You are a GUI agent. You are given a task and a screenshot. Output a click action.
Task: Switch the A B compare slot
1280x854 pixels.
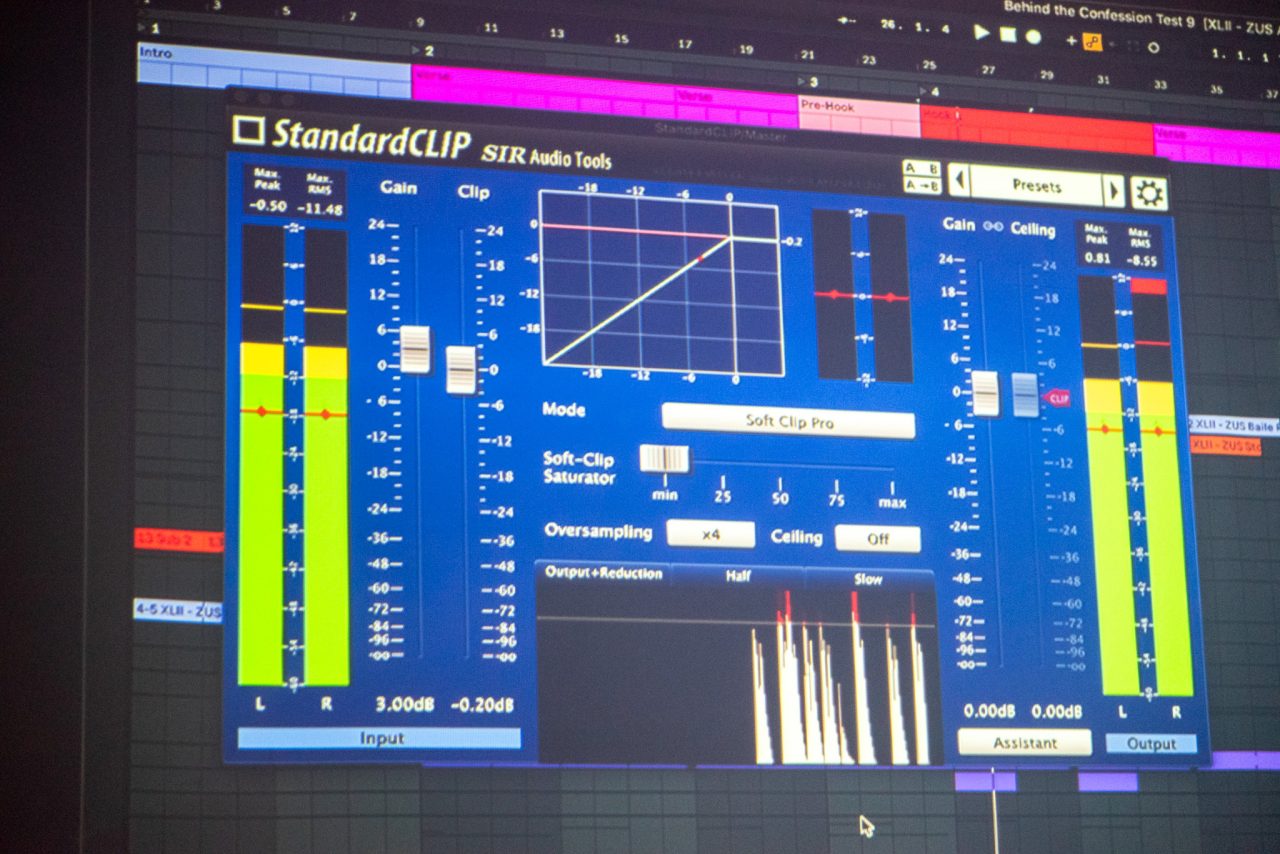[921, 168]
